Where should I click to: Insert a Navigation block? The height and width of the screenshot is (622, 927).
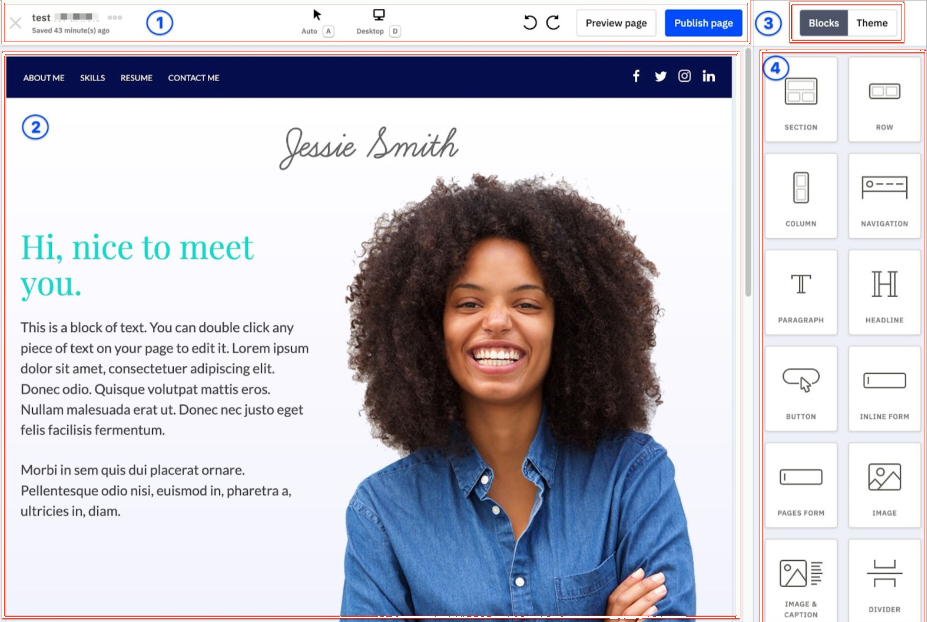pyautogui.click(x=884, y=194)
